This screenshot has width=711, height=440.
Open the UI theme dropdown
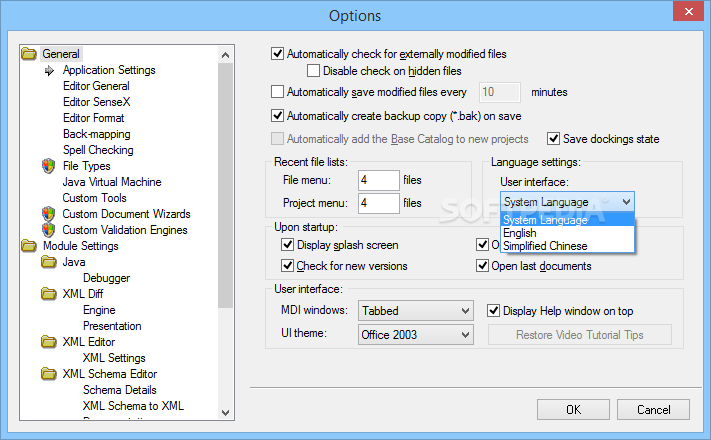coord(415,335)
